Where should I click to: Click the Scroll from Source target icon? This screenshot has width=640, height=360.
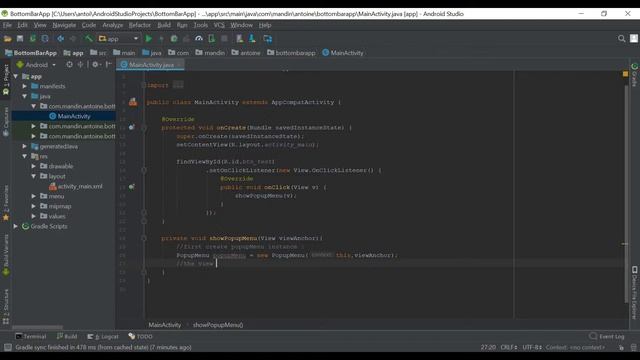[69, 64]
